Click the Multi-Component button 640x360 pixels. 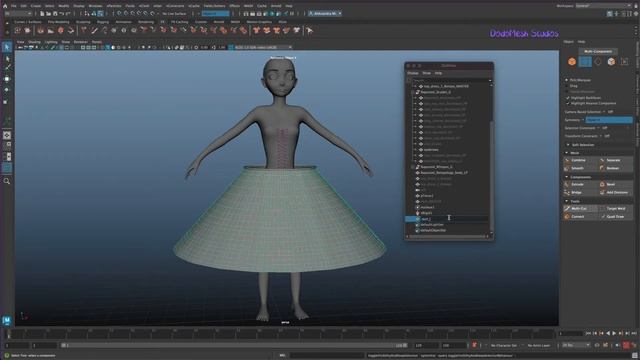coord(598,51)
